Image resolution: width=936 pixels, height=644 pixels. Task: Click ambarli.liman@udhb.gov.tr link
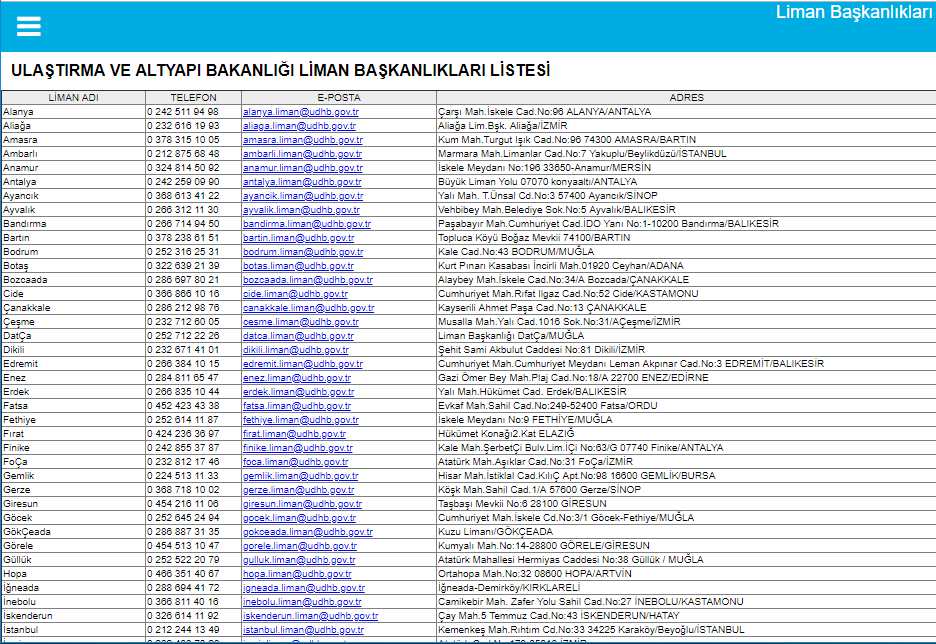(302, 154)
